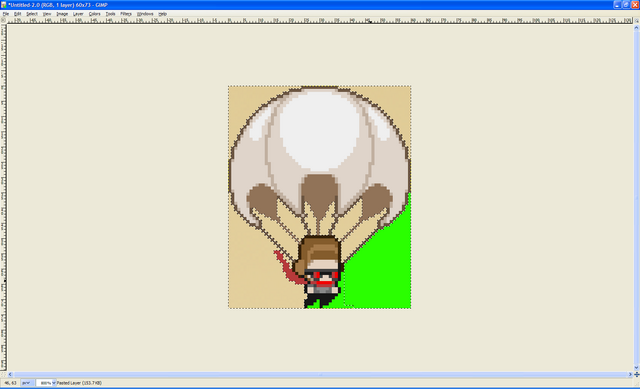Viewport: 640px width, 389px height.
Task: Open the File menu
Action: [6, 14]
